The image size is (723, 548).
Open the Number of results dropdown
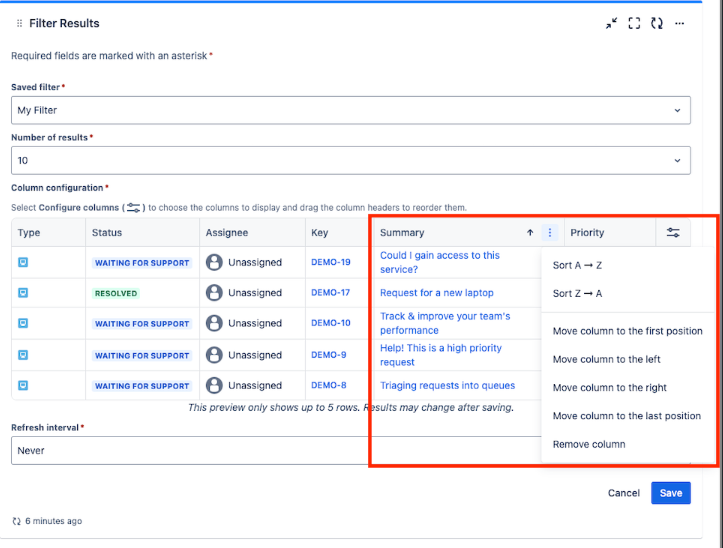[350, 161]
